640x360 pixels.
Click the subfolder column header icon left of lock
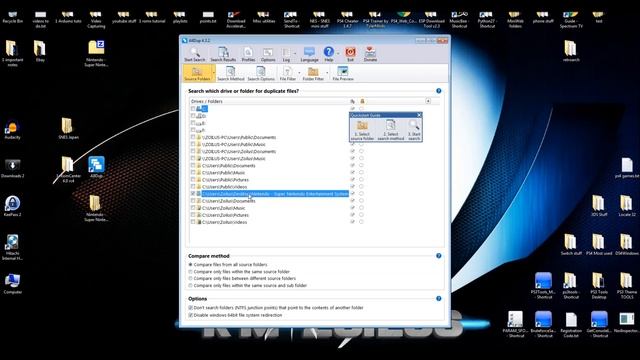click(x=353, y=101)
